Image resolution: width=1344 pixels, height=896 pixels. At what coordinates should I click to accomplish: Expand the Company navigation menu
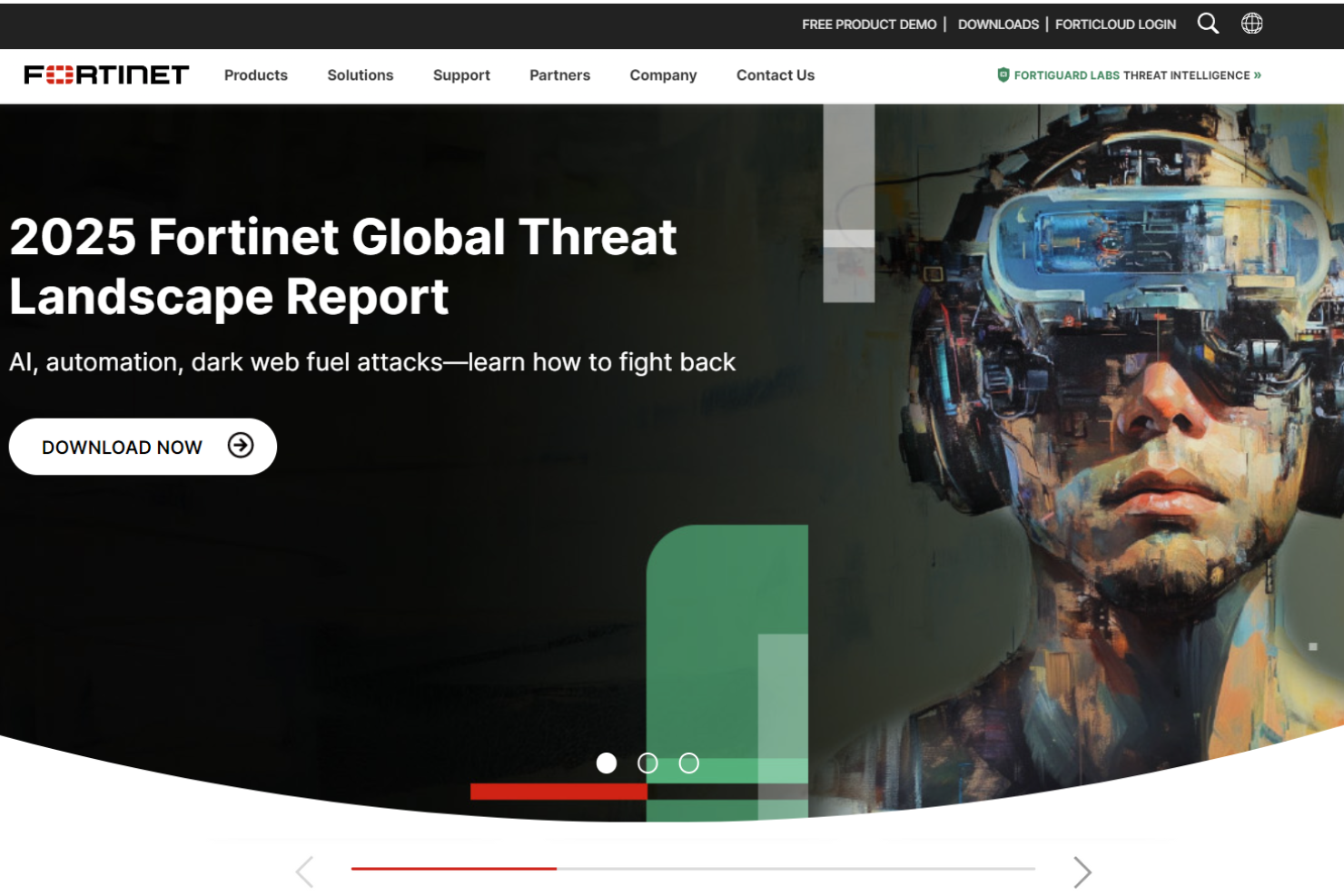pos(662,75)
